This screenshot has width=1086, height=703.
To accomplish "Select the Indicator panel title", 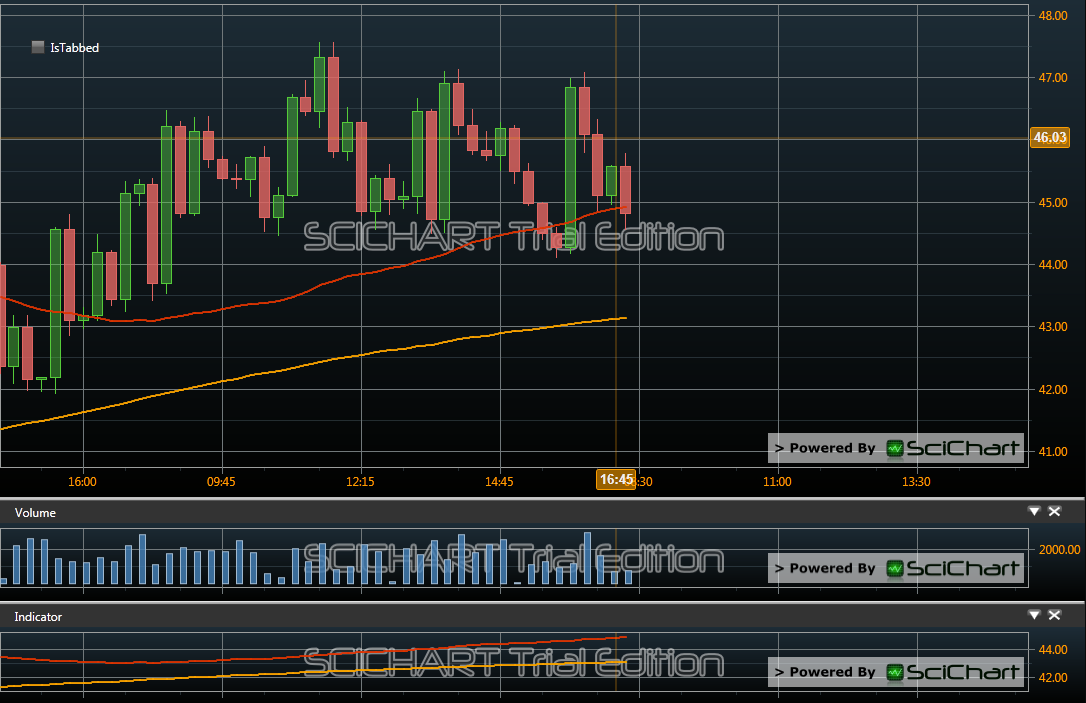I will coord(38,617).
